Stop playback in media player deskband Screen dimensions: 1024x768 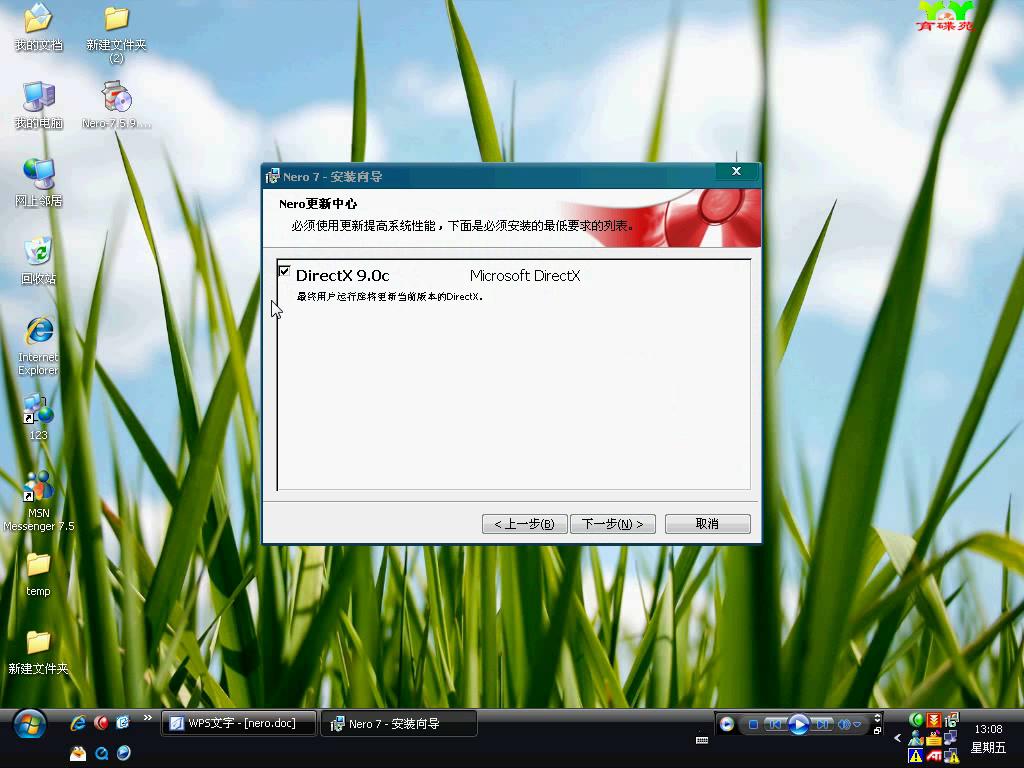pyautogui.click(x=753, y=724)
